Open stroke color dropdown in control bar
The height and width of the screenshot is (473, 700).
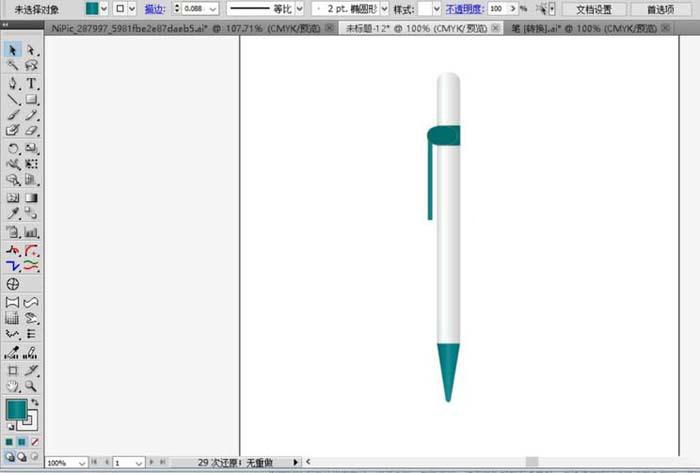coord(132,8)
